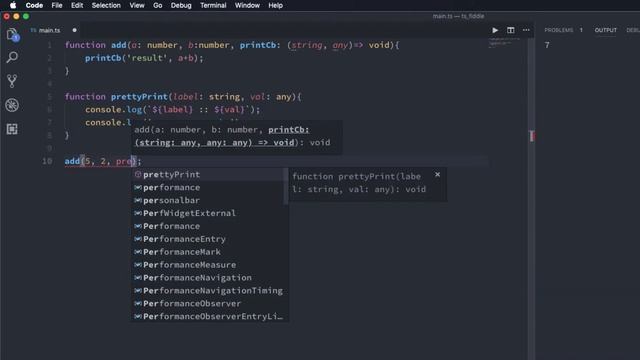The image size is (640, 360).
Task: Switch to the PROBLEMS panel tab
Action: click(x=558, y=30)
